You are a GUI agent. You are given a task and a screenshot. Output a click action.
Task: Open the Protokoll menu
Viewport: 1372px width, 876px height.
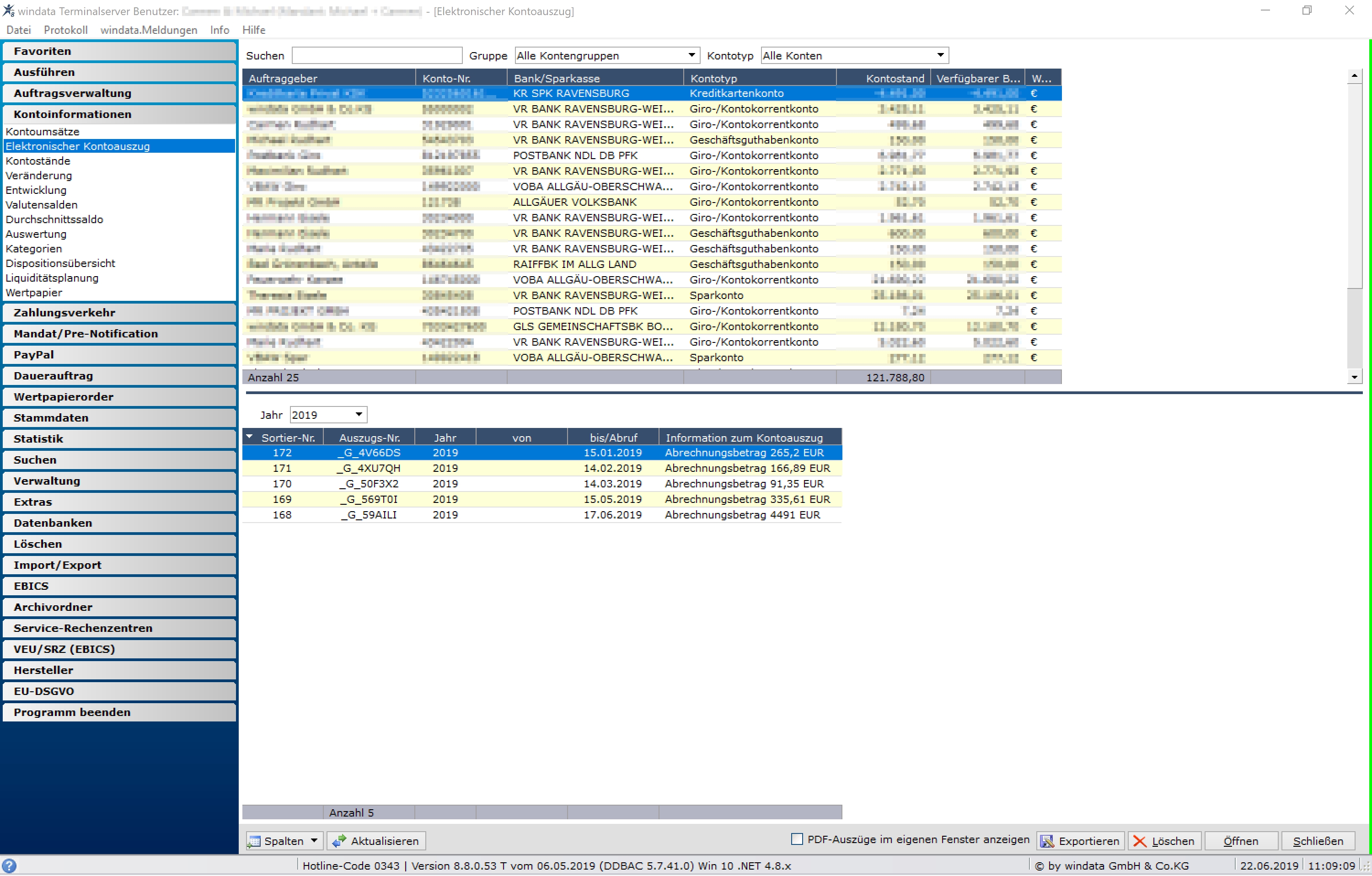click(65, 30)
